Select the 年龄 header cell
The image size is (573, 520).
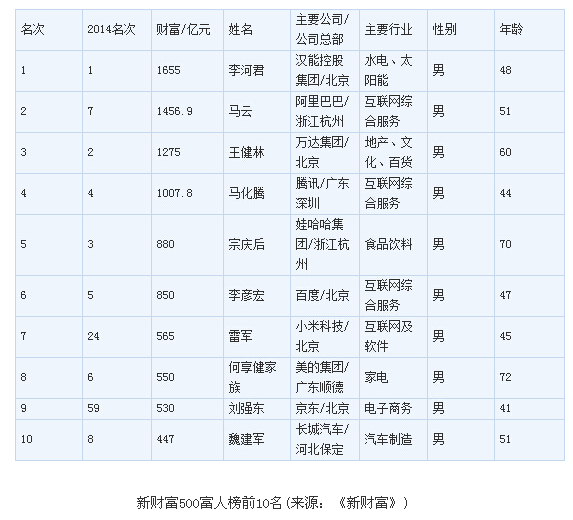pyautogui.click(x=530, y=30)
